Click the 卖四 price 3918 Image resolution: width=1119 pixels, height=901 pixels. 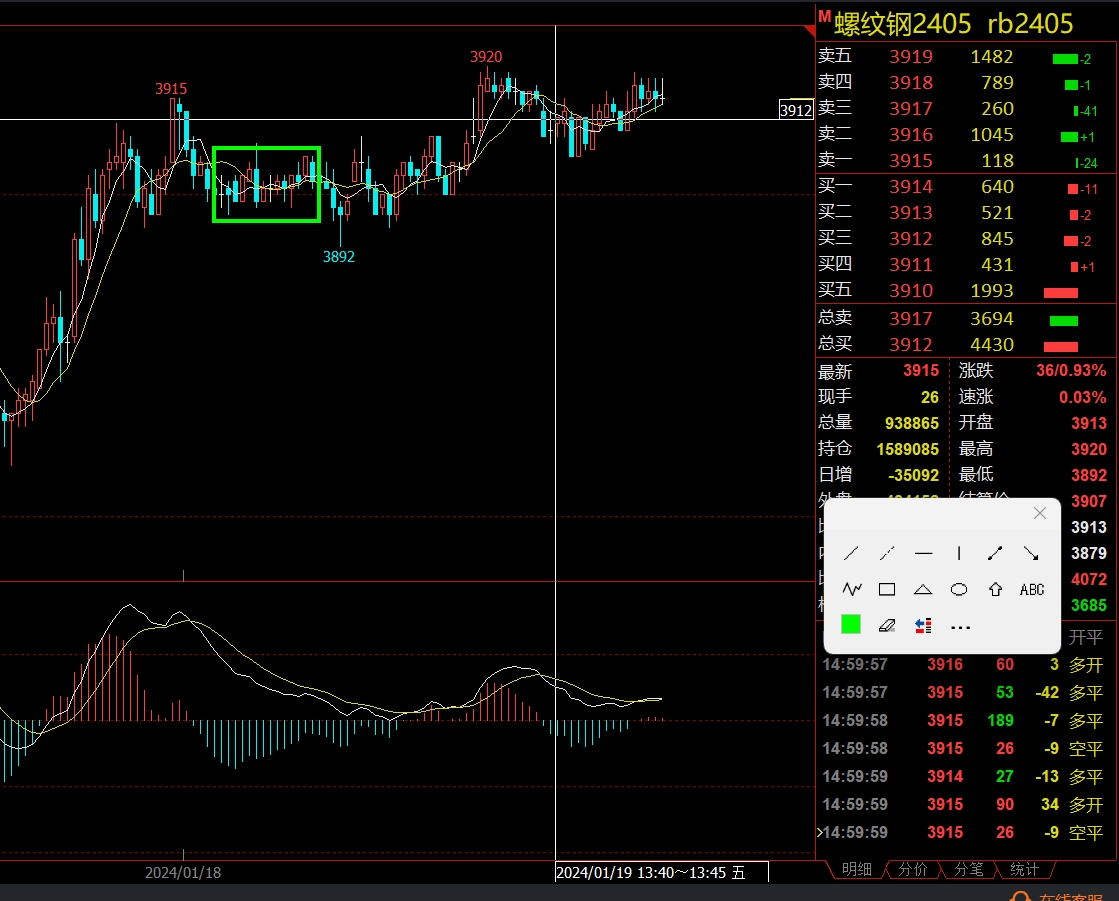pyautogui.click(x=911, y=83)
